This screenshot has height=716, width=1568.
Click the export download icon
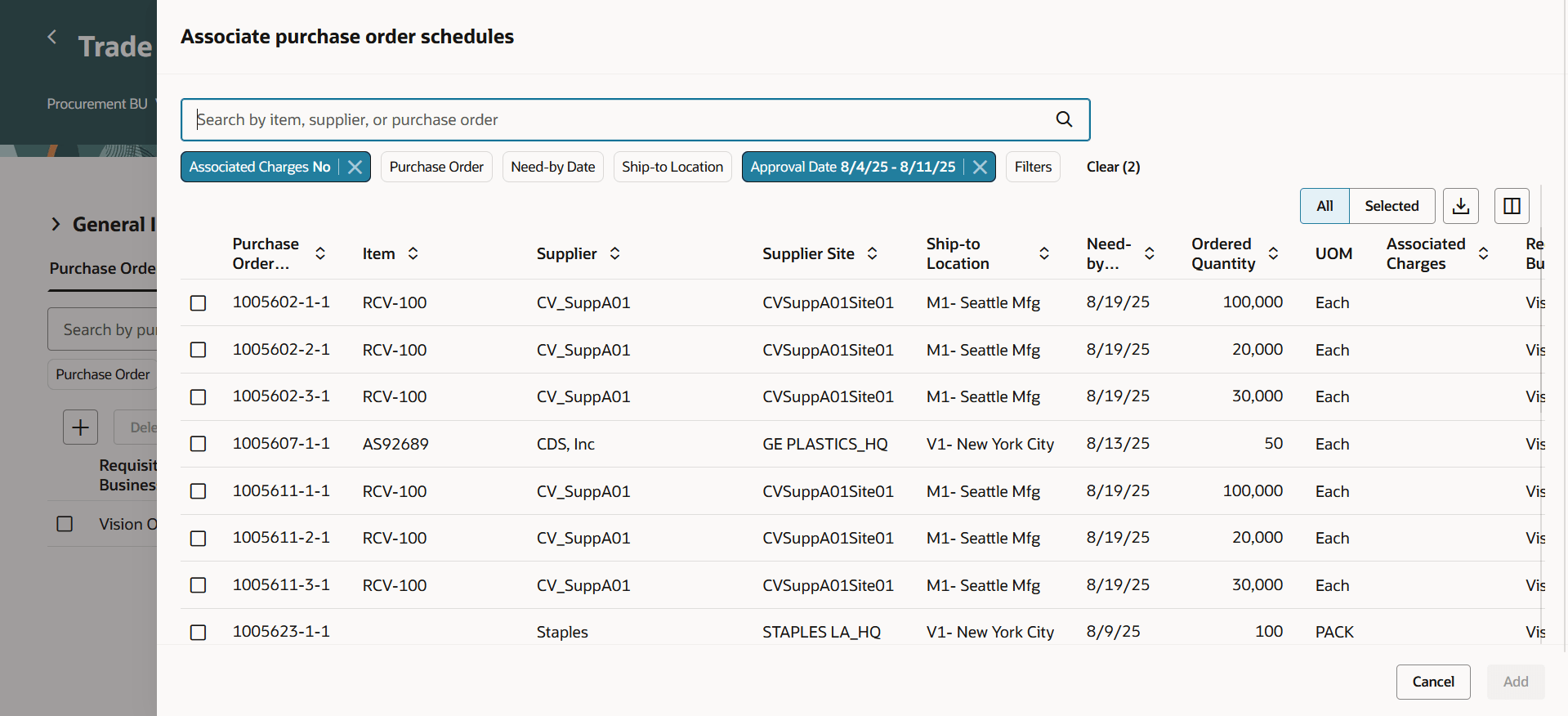[x=1461, y=206]
